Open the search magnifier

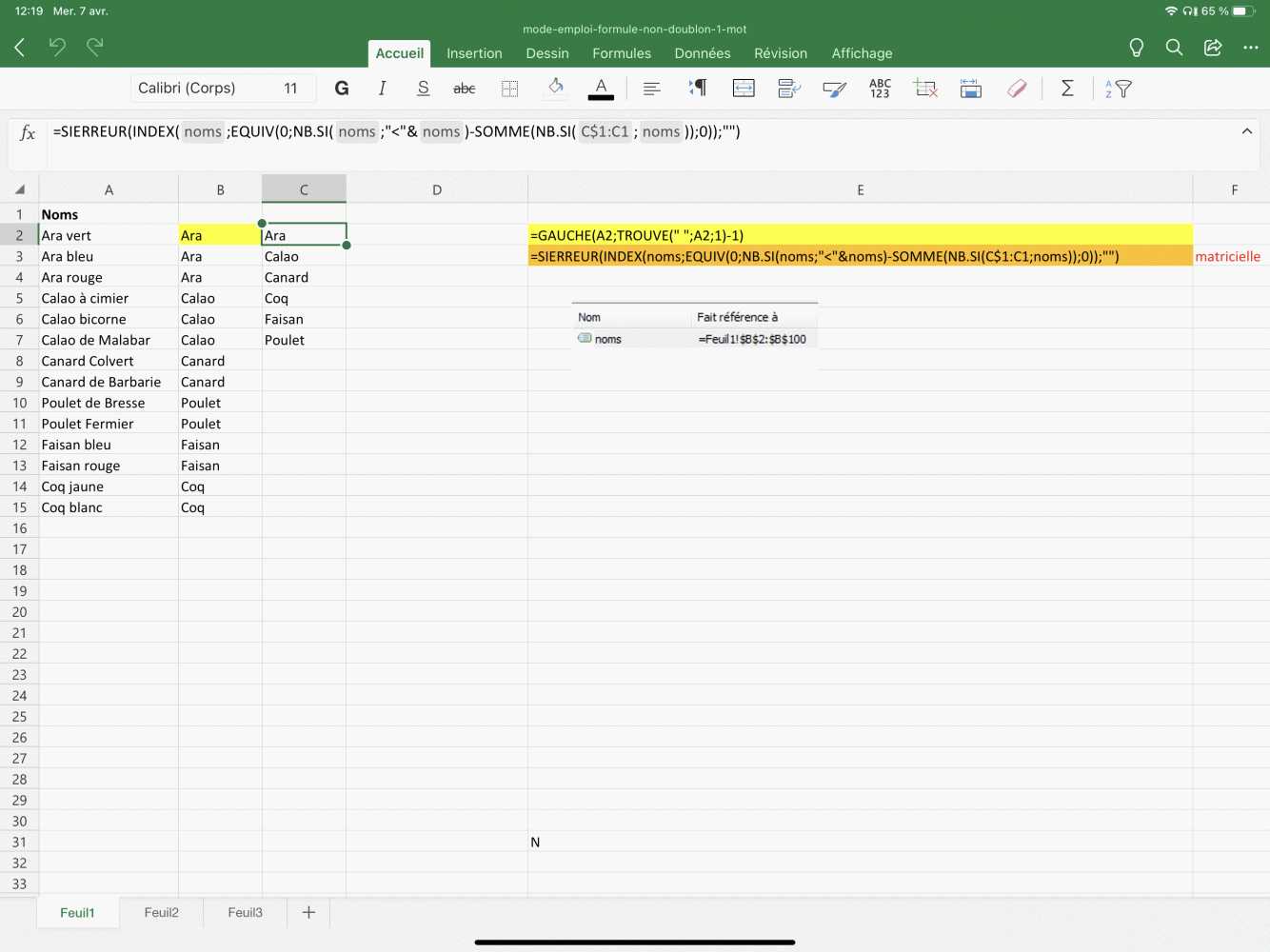tap(1174, 48)
